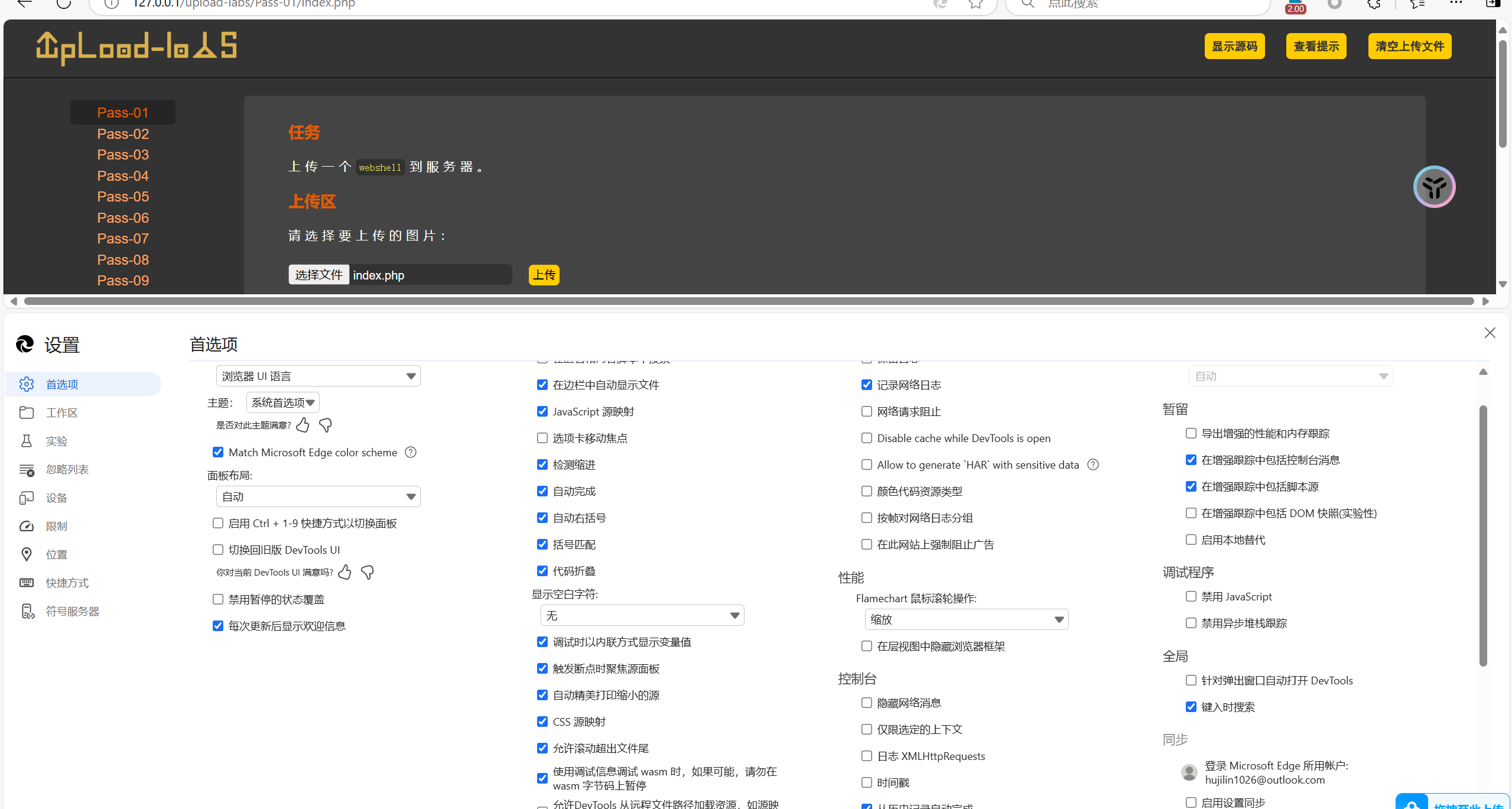
Task: Enable 禁用 JavaScript checkbox
Action: click(x=1191, y=597)
